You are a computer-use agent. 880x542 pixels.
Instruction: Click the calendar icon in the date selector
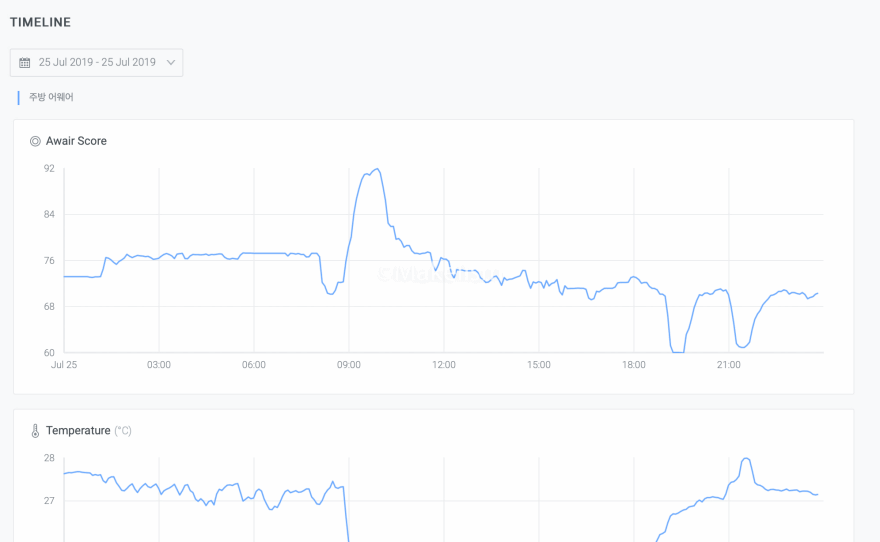(25, 62)
